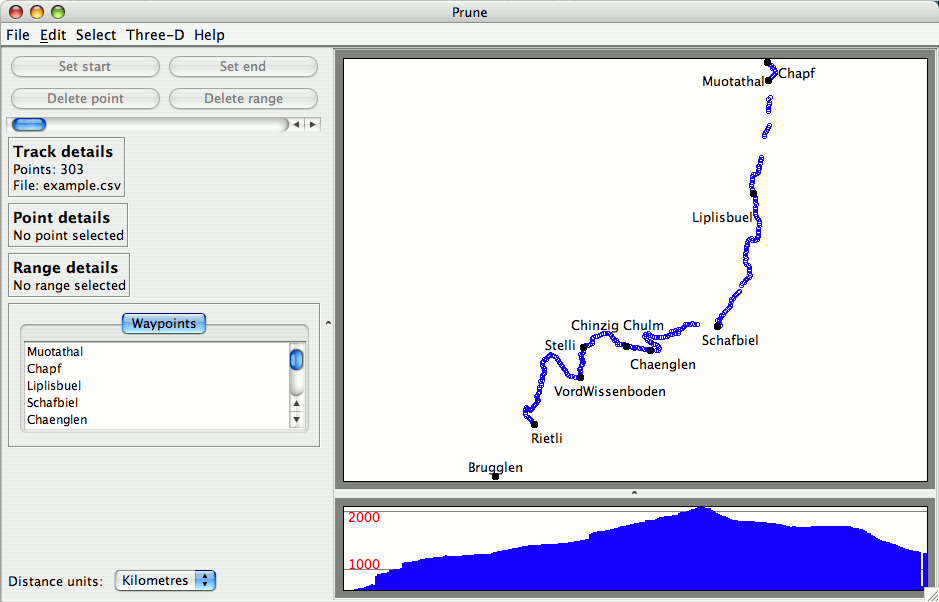Select the Schafbiel waypoint dot on the map
This screenshot has height=602, width=939.
click(718, 326)
